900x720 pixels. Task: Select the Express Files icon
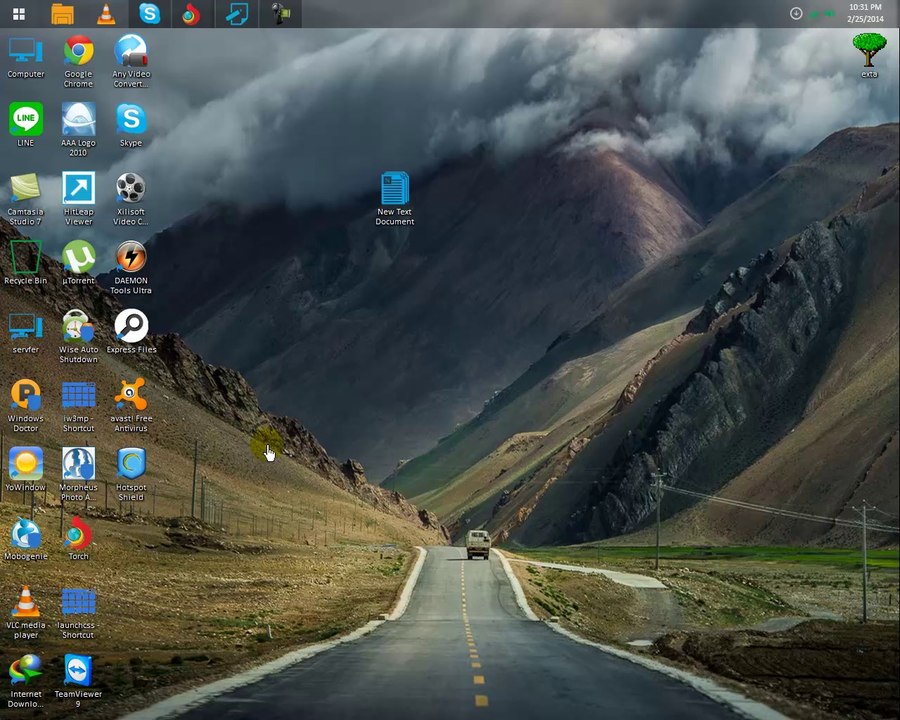(131, 332)
